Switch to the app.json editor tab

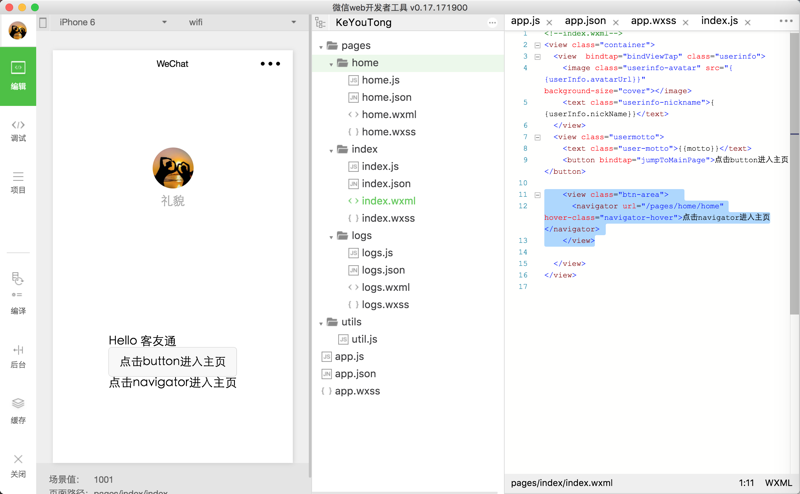(x=585, y=21)
